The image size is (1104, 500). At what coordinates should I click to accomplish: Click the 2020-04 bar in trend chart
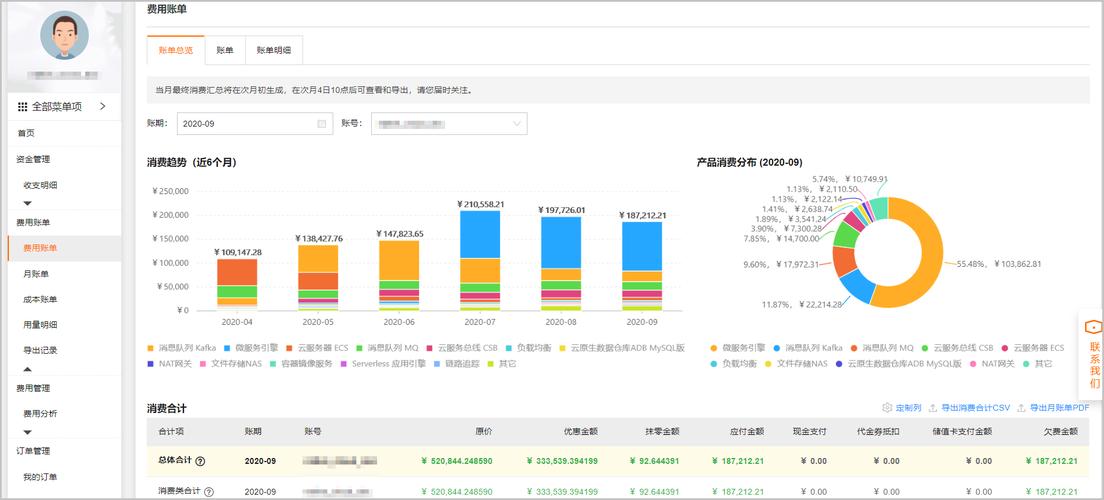pos(237,285)
